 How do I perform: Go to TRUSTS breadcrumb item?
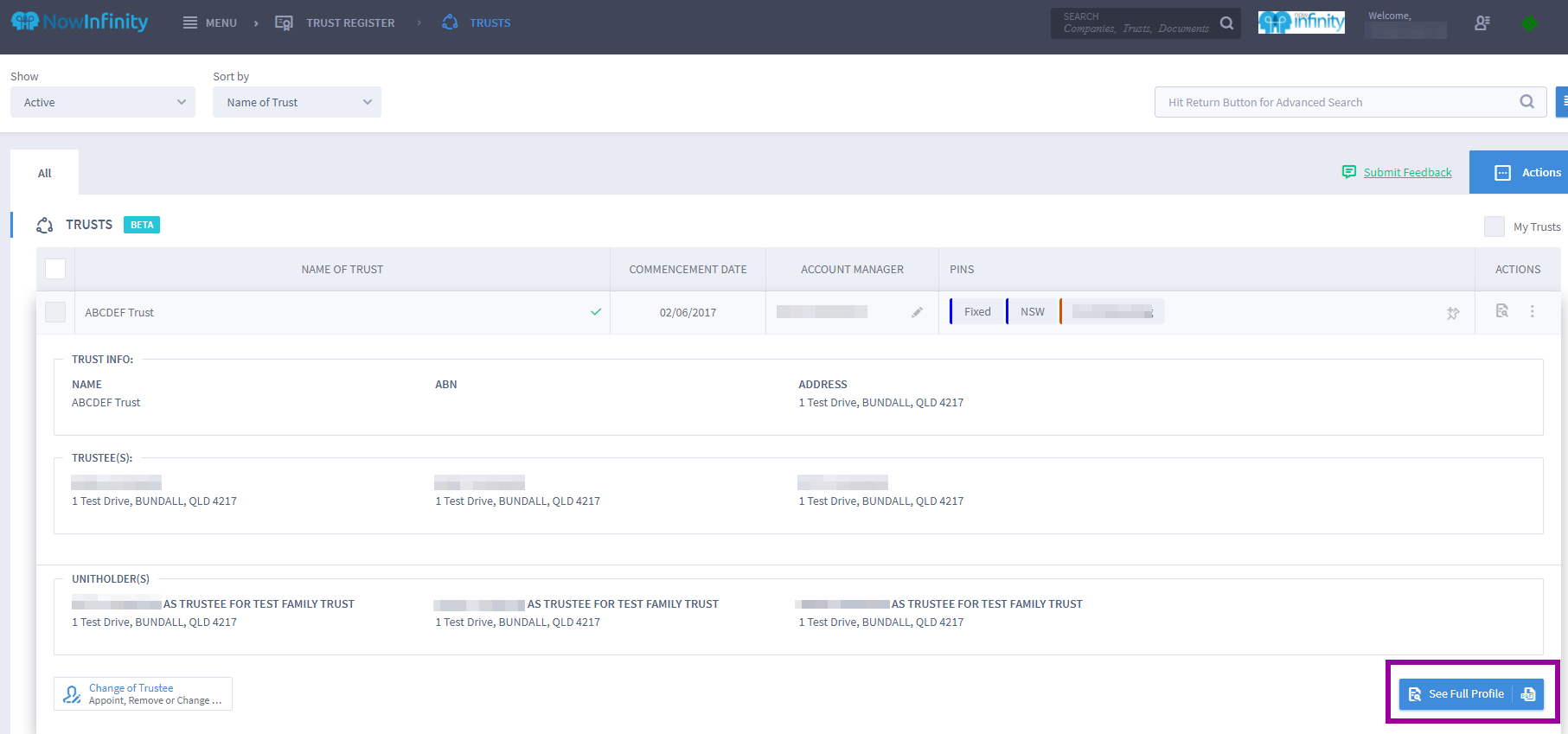(490, 23)
